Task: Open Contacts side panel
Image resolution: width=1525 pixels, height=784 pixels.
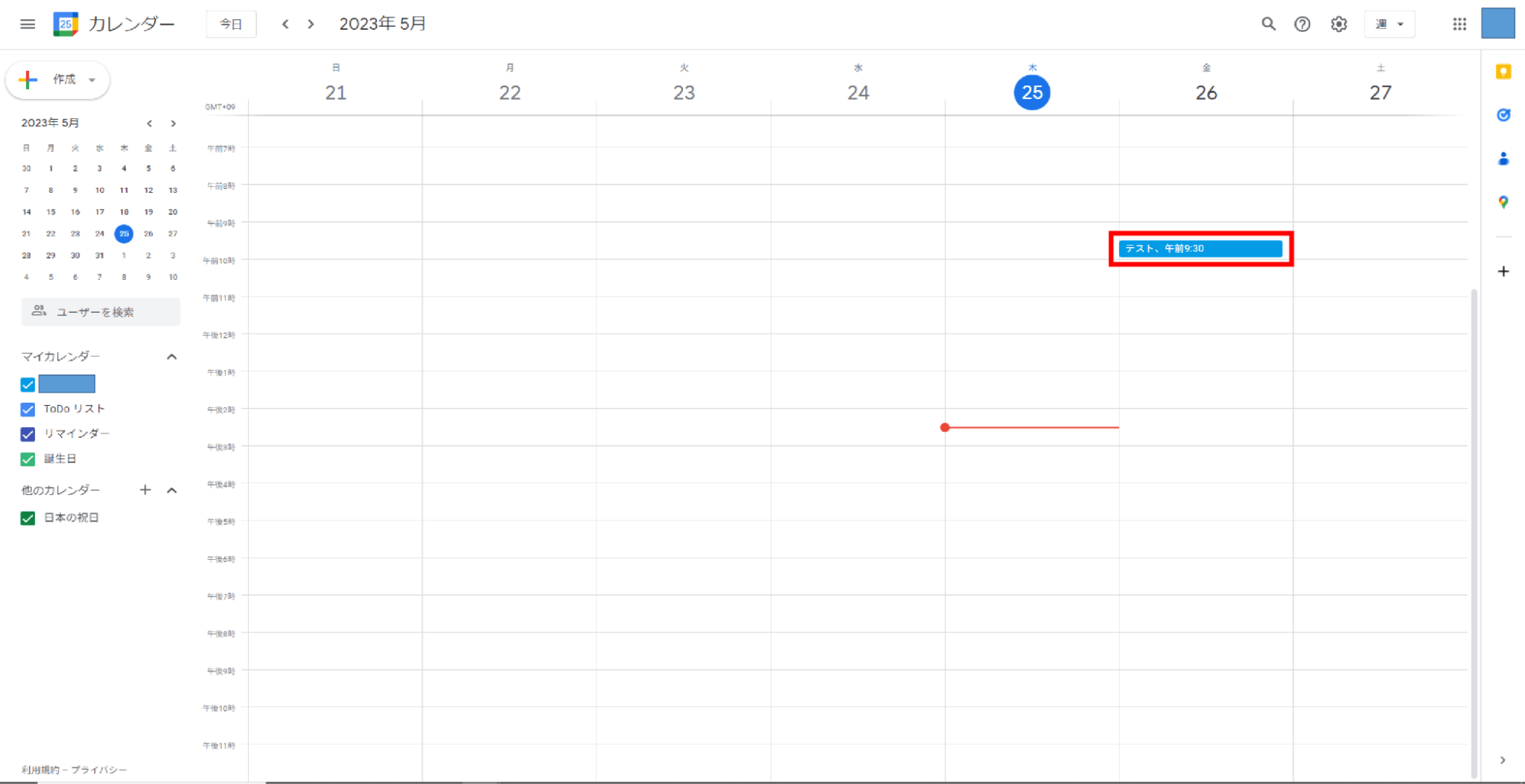Action: point(1504,159)
